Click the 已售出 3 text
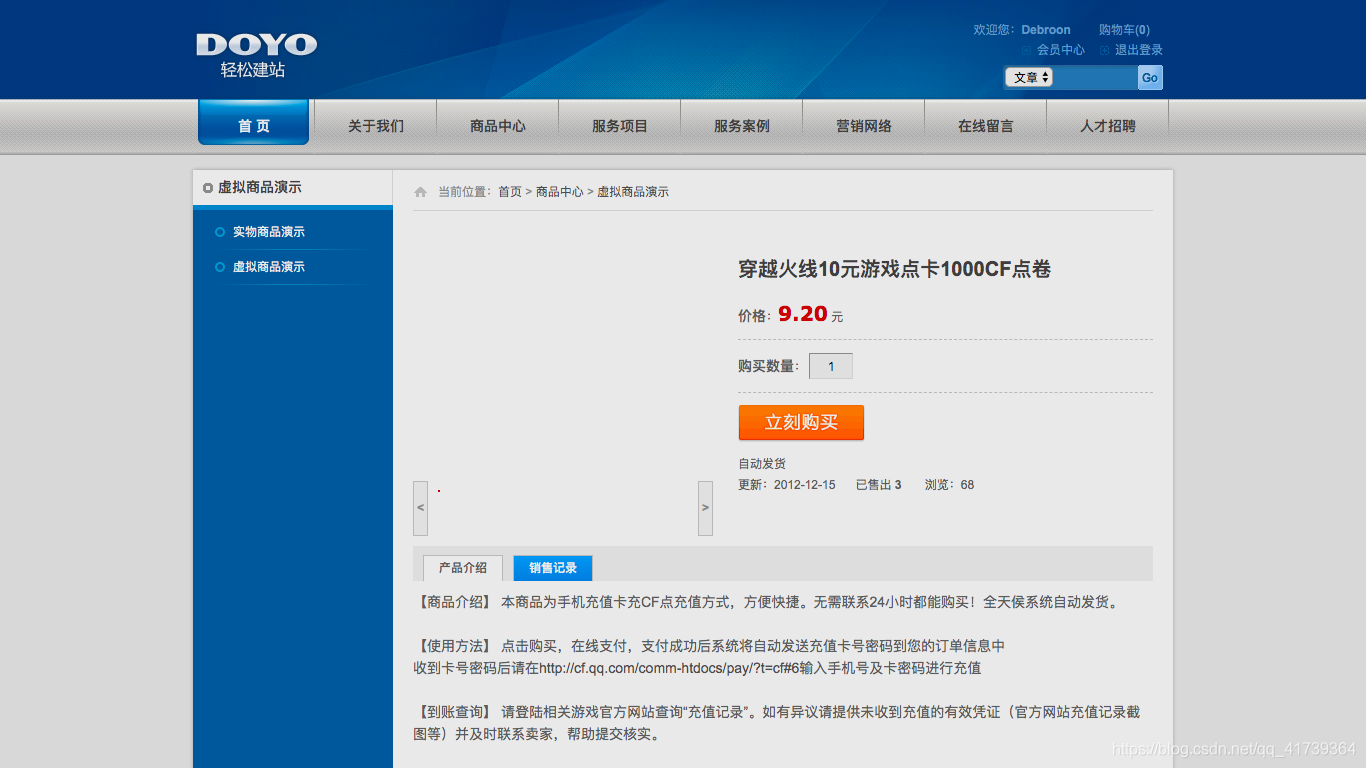1366x768 pixels. (x=879, y=485)
